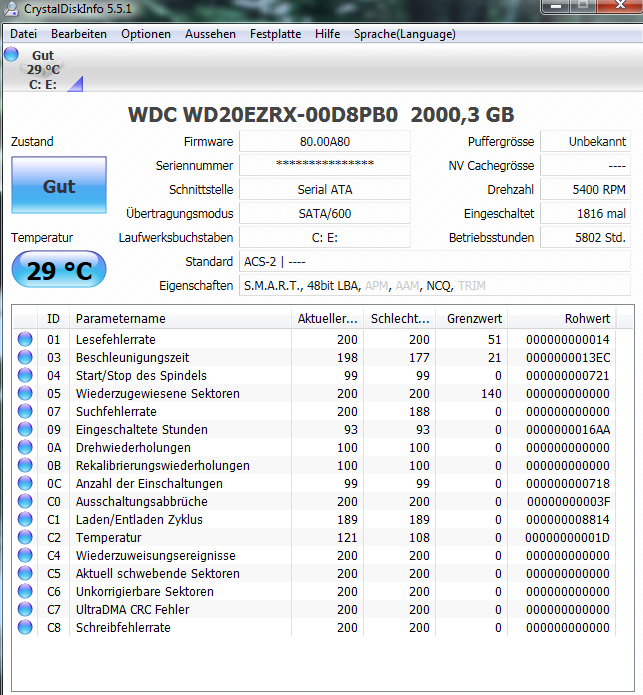Click status orb of Drehwiederholungen row
Screen dimensions: 643x695
coord(25,447)
